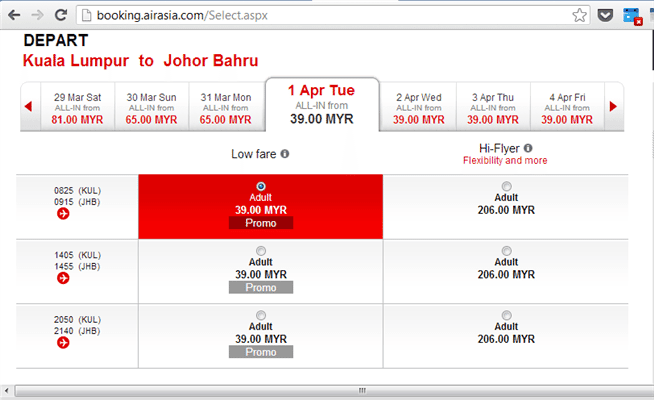
Task: Select Low fare radio for 1405 flight
Action: (x=261, y=251)
